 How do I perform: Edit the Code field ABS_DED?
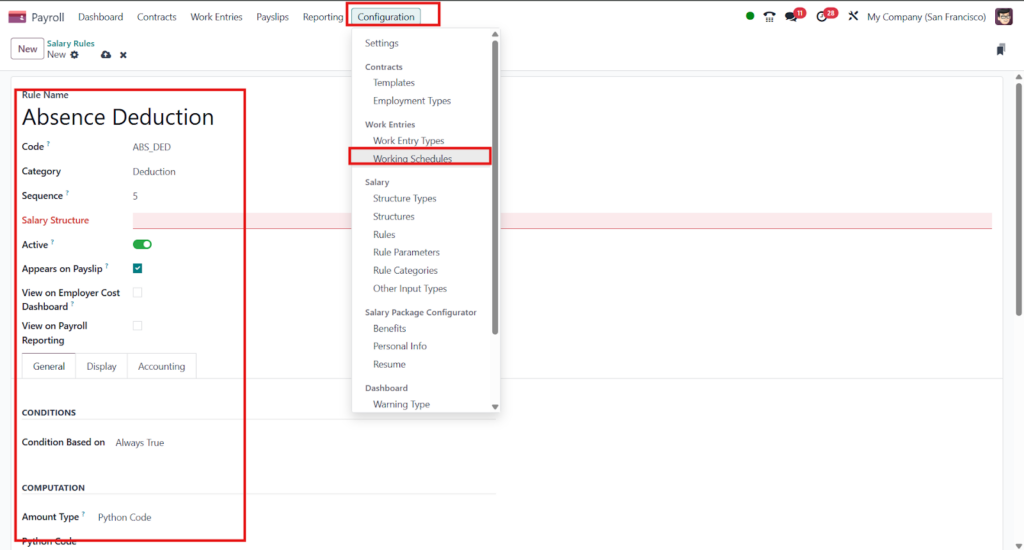coord(152,147)
